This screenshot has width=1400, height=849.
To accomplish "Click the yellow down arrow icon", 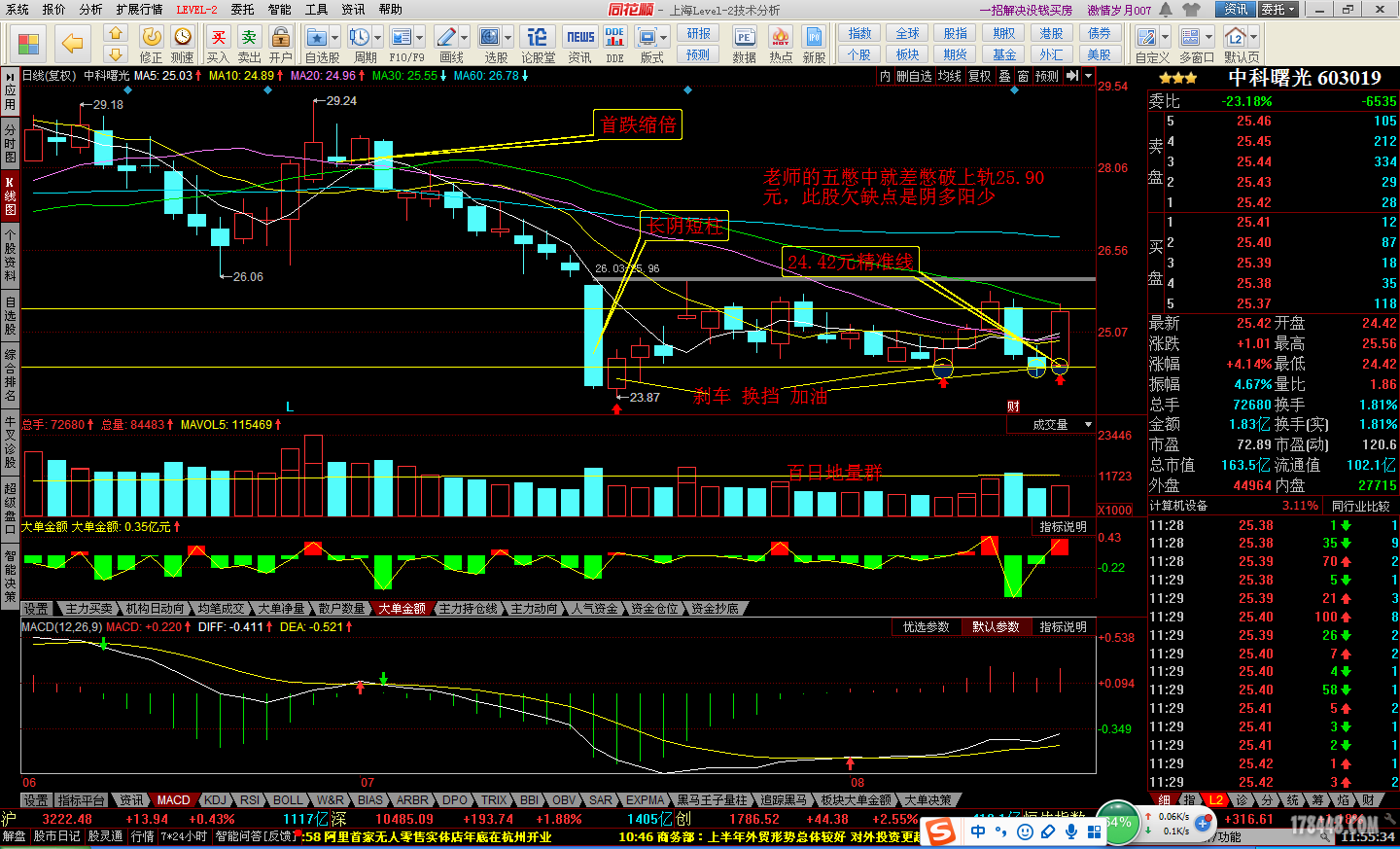I will coord(116,54).
